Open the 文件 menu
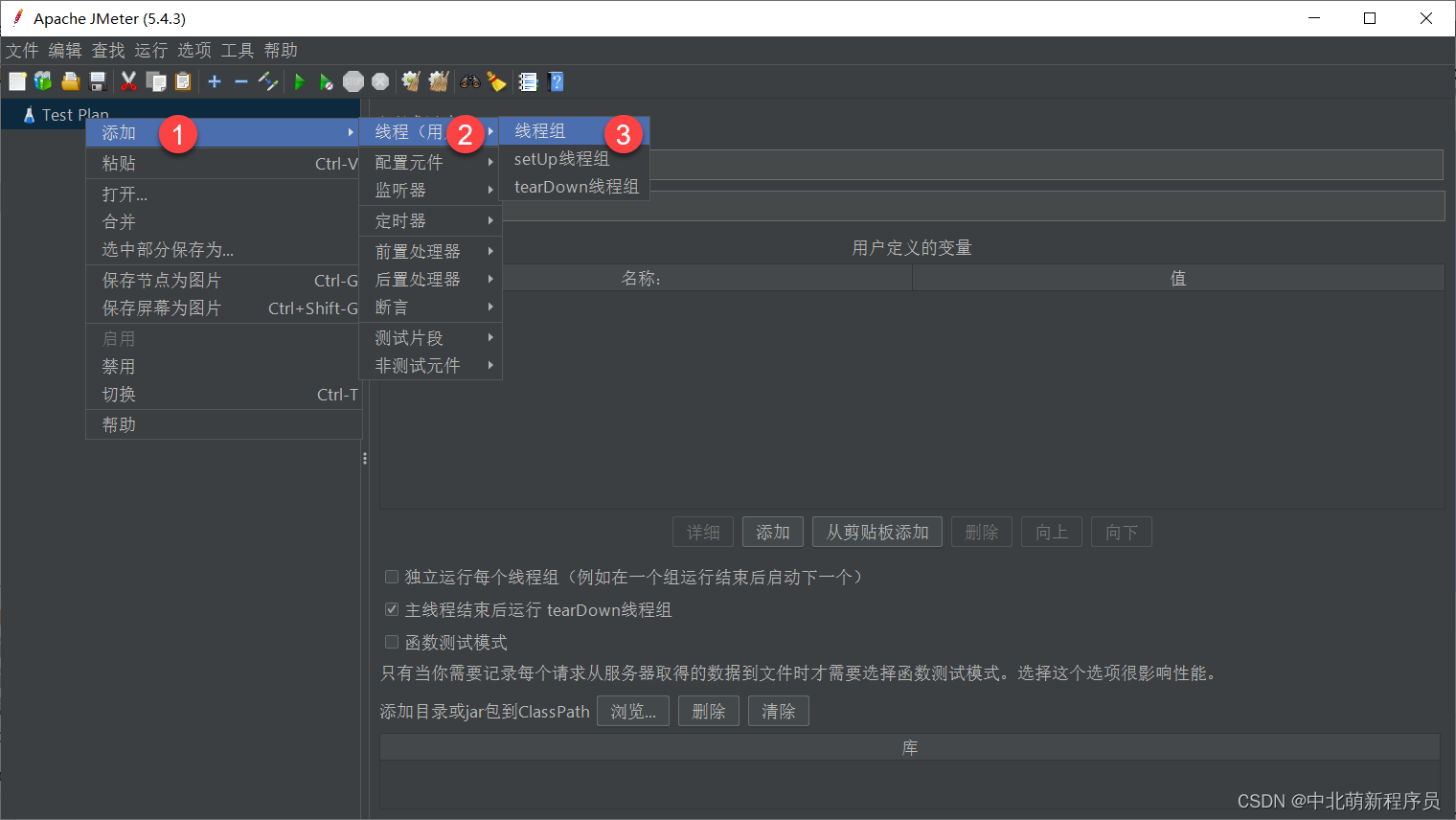Screen dimensions: 1456x820 [x=22, y=51]
